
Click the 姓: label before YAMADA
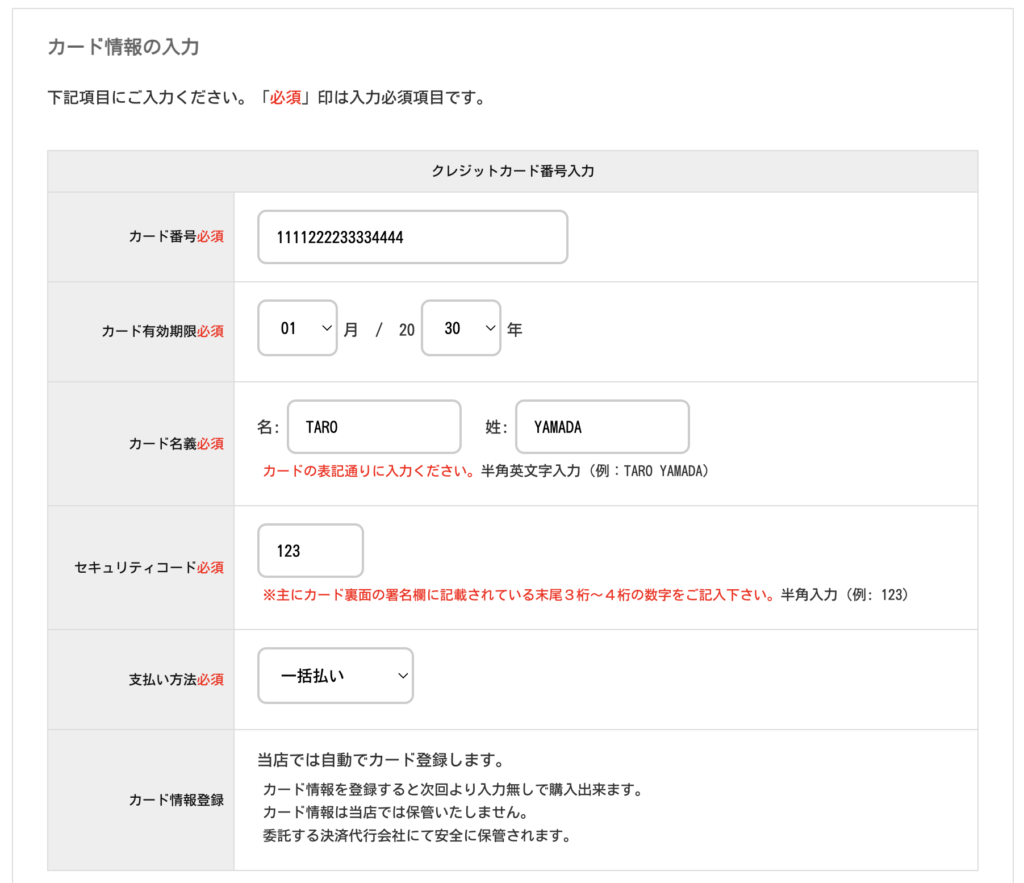point(497,427)
